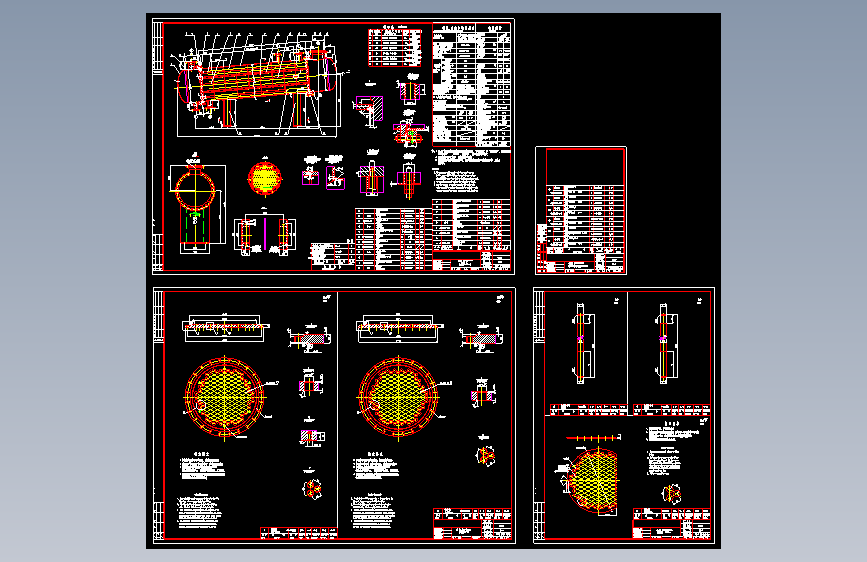Click the nozzle table at the assembly sheet top

coord(395,48)
